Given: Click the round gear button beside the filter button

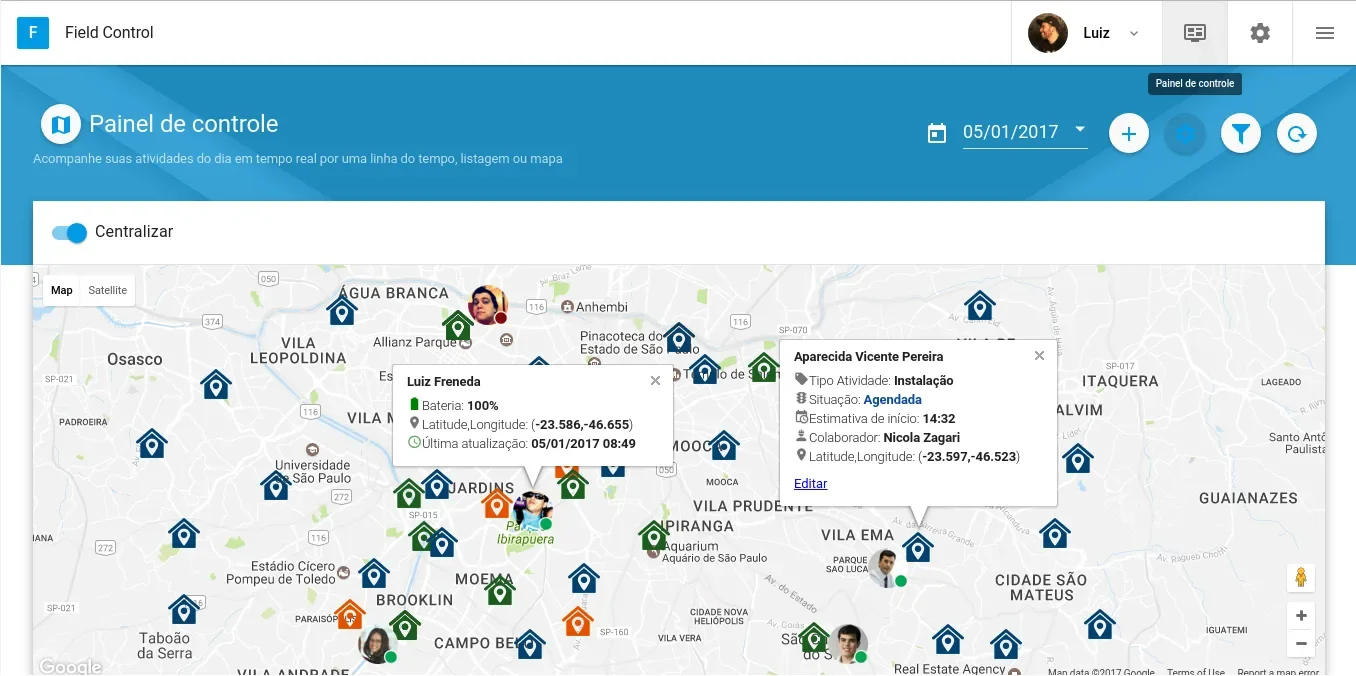Looking at the screenshot, I should tap(1185, 133).
